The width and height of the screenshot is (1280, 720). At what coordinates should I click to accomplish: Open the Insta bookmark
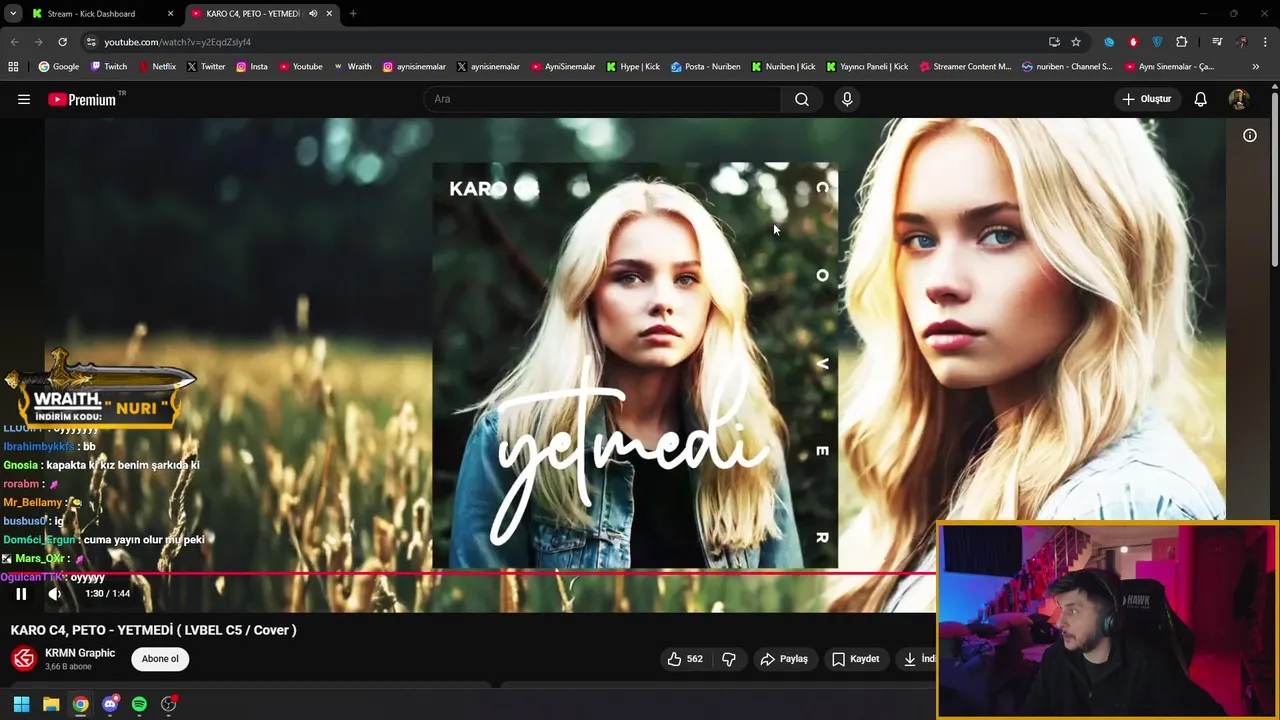[252, 67]
